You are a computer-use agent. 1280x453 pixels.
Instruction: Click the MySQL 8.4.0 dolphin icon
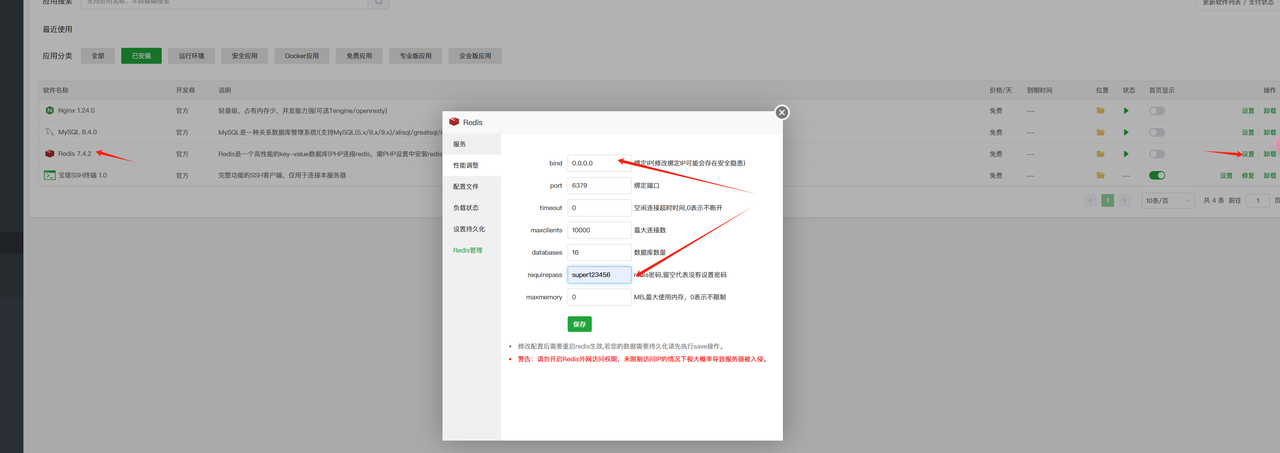(x=49, y=132)
